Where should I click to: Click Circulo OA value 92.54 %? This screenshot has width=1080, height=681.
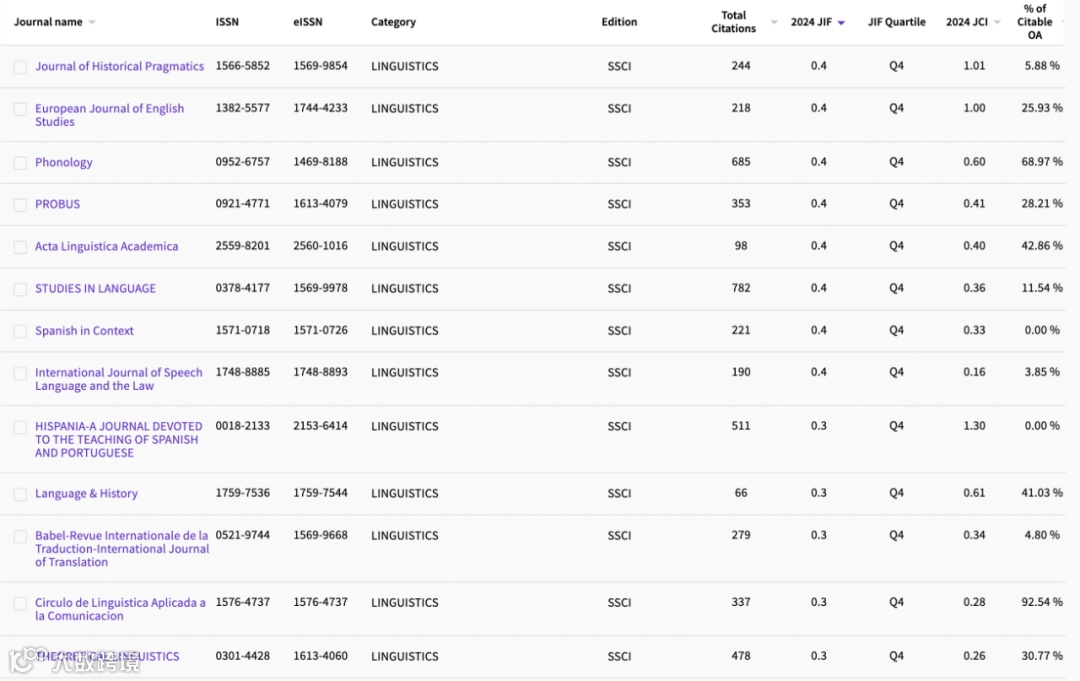(1041, 602)
